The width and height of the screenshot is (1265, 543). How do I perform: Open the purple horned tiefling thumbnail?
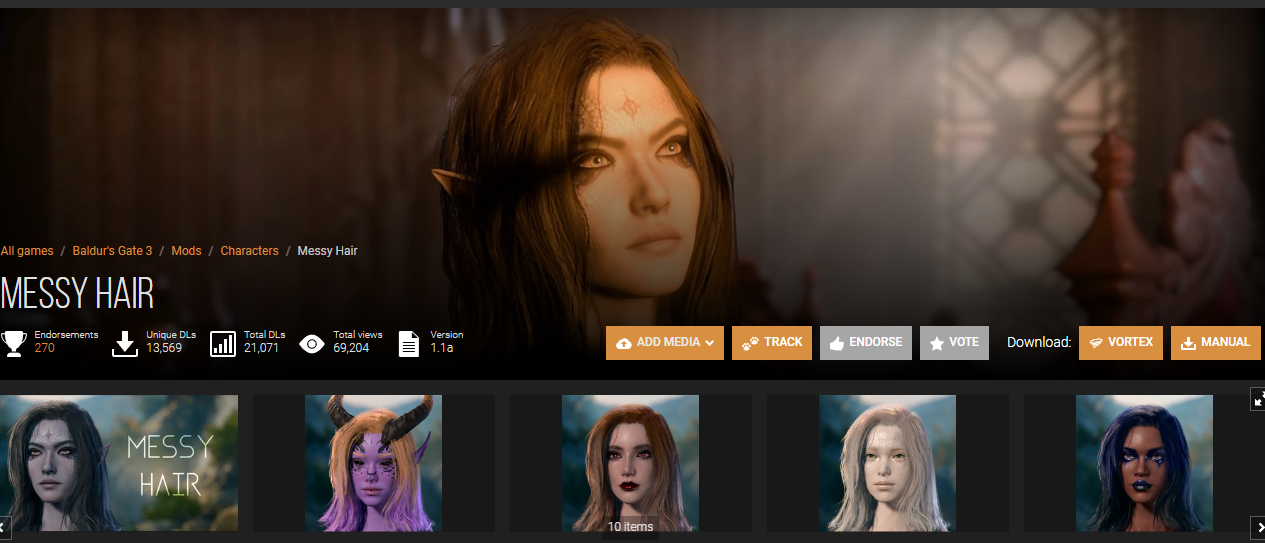(373, 463)
